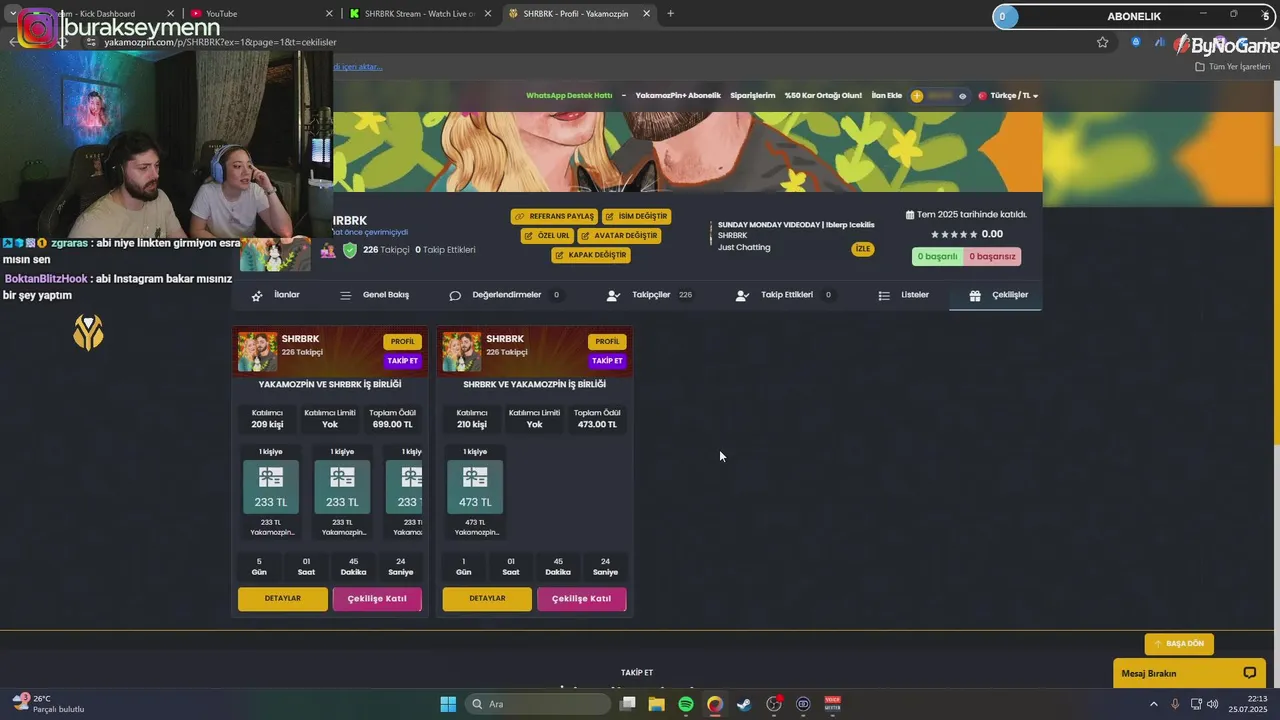Switch to Genel Bakış tab
This screenshot has height=720, width=1280.
click(375, 295)
